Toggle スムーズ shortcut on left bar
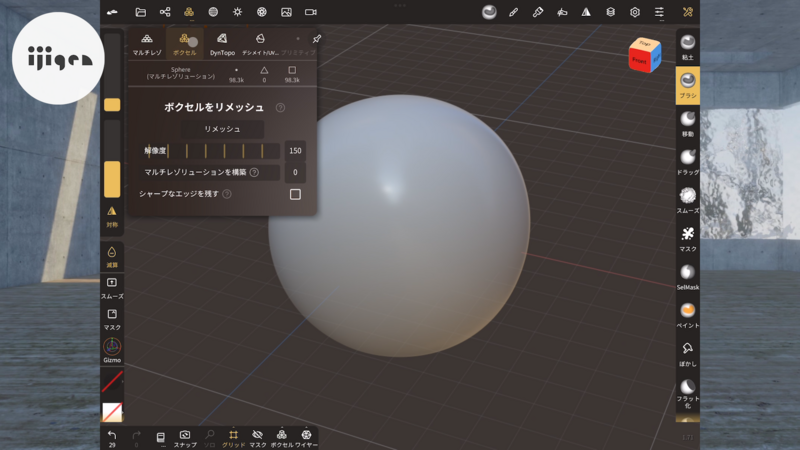The image size is (800, 450). 112,288
